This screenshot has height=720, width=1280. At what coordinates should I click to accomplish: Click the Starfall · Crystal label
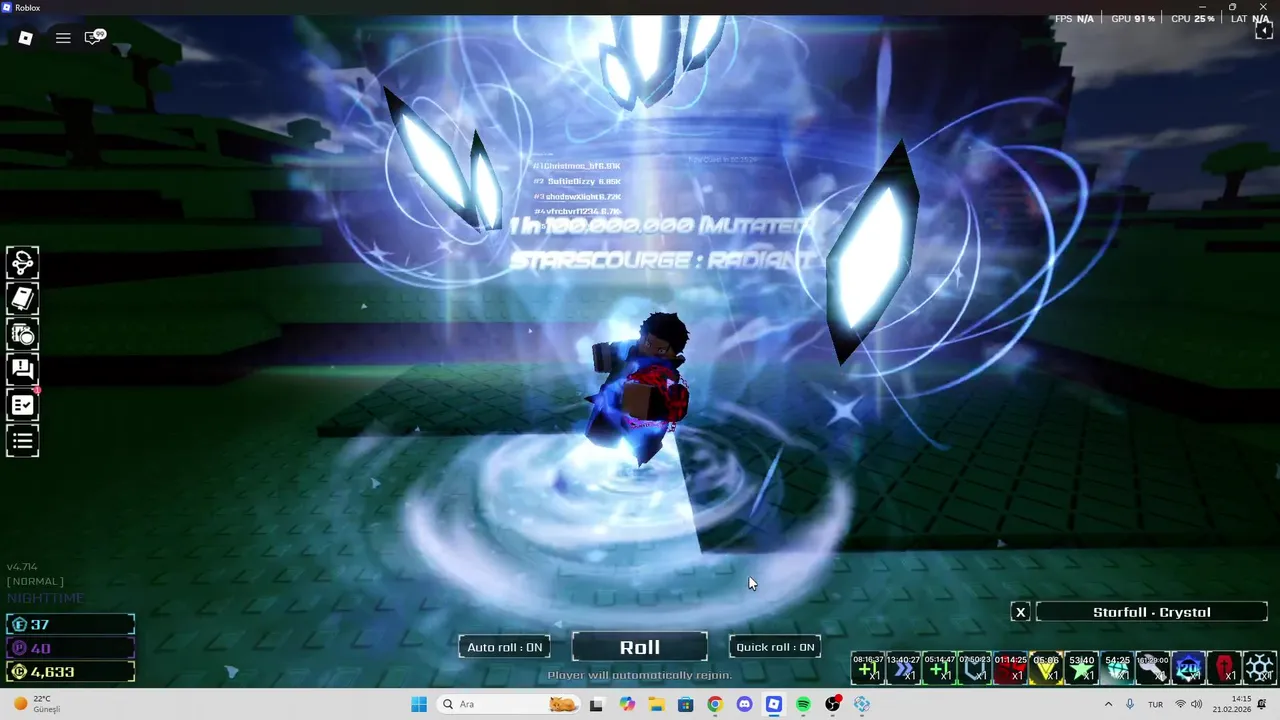click(1152, 612)
